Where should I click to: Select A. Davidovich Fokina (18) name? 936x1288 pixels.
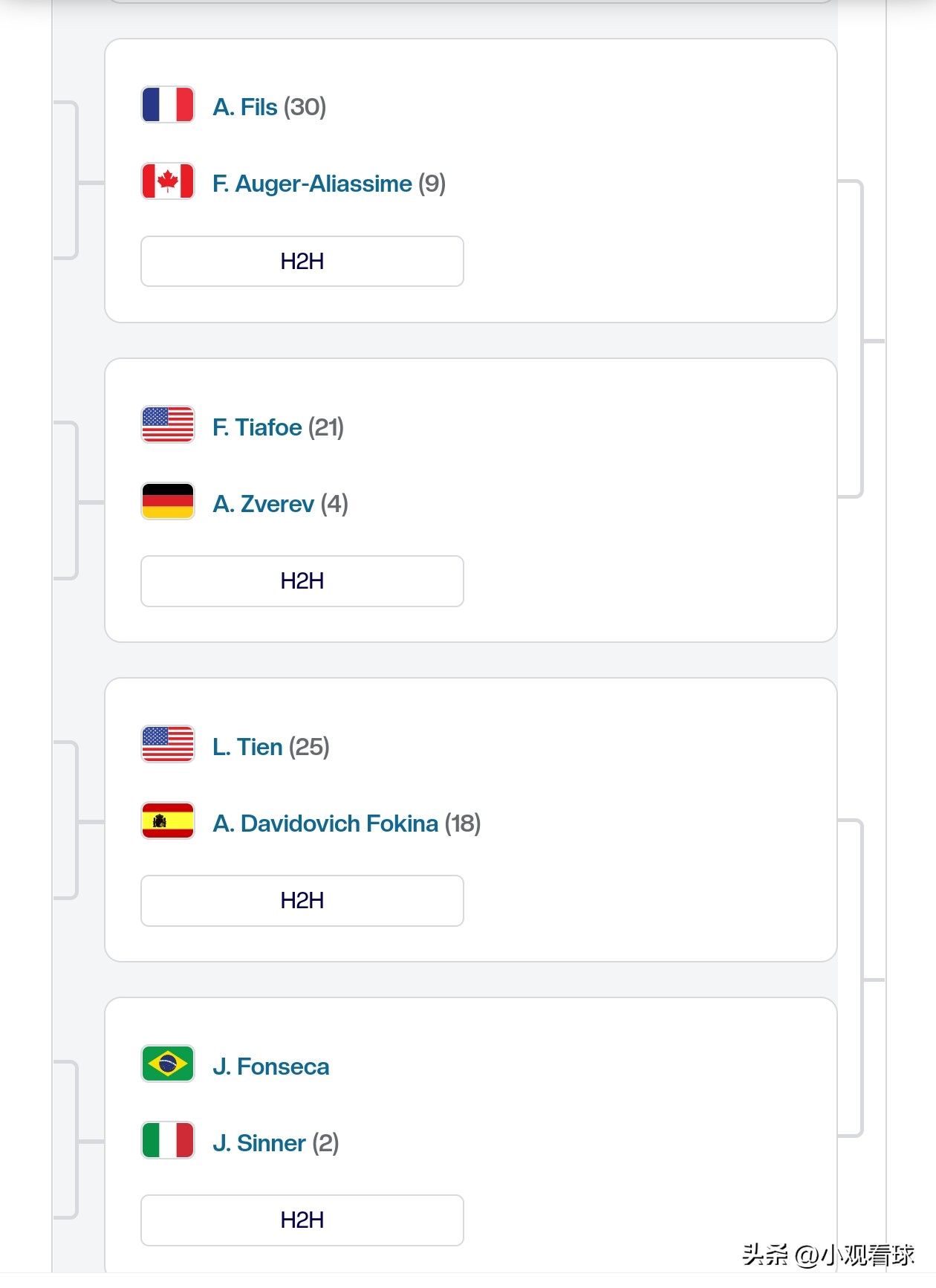tap(346, 823)
